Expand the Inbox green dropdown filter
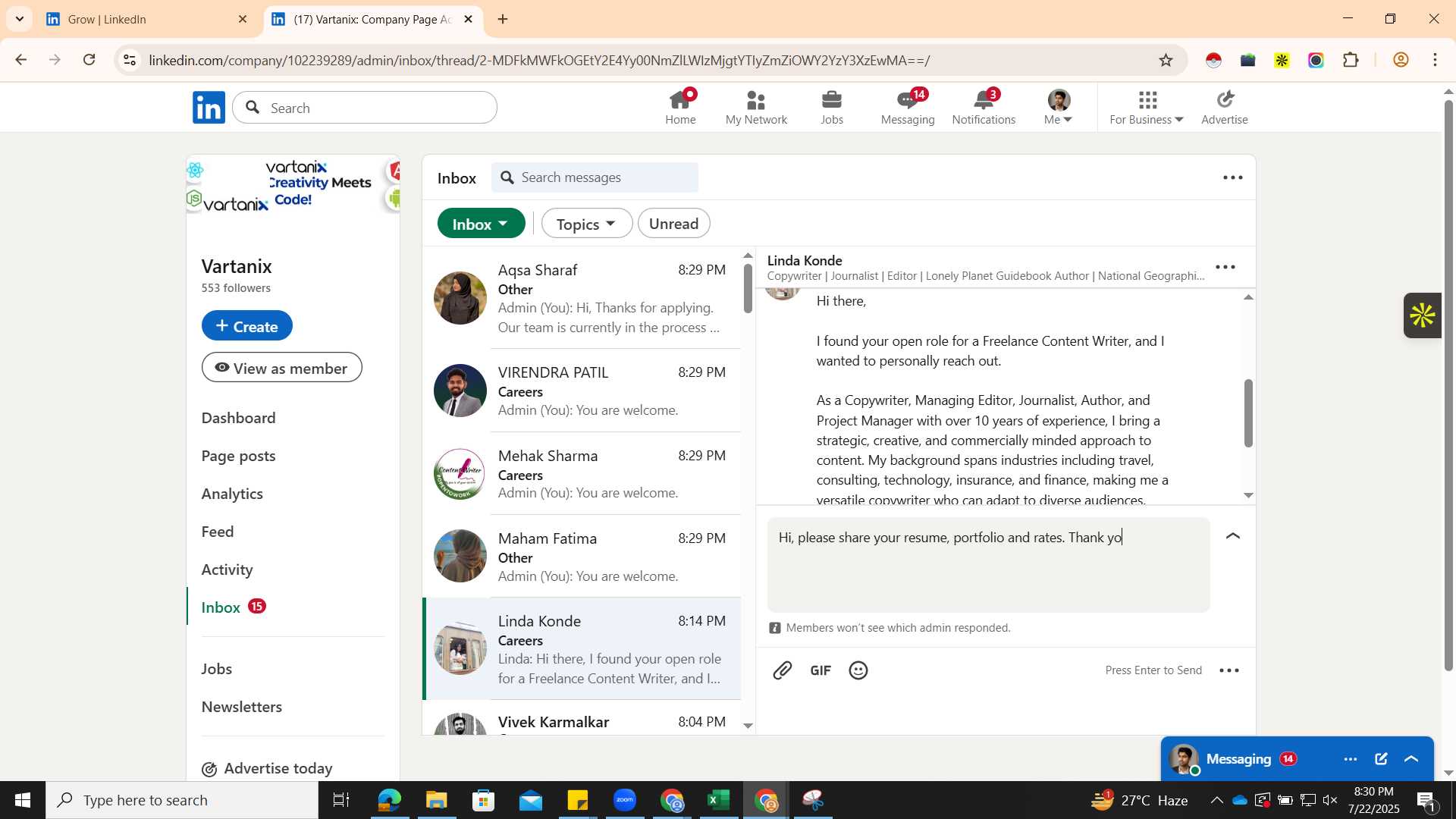Image resolution: width=1456 pixels, height=819 pixels. click(481, 224)
